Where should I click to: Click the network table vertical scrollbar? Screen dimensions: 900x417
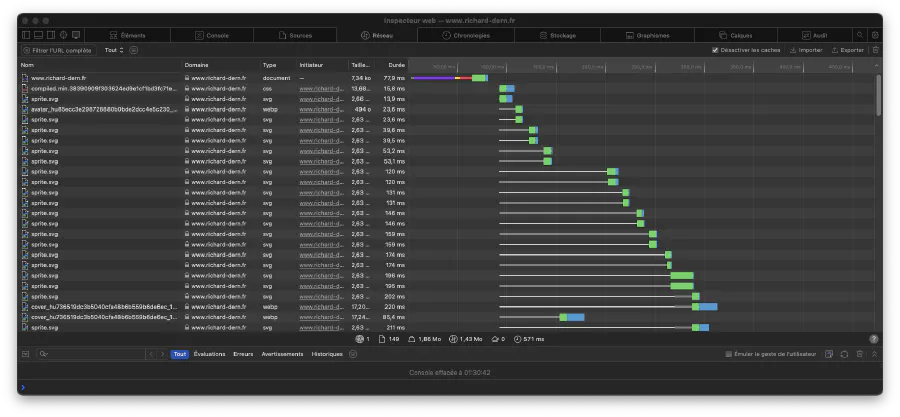878,95
